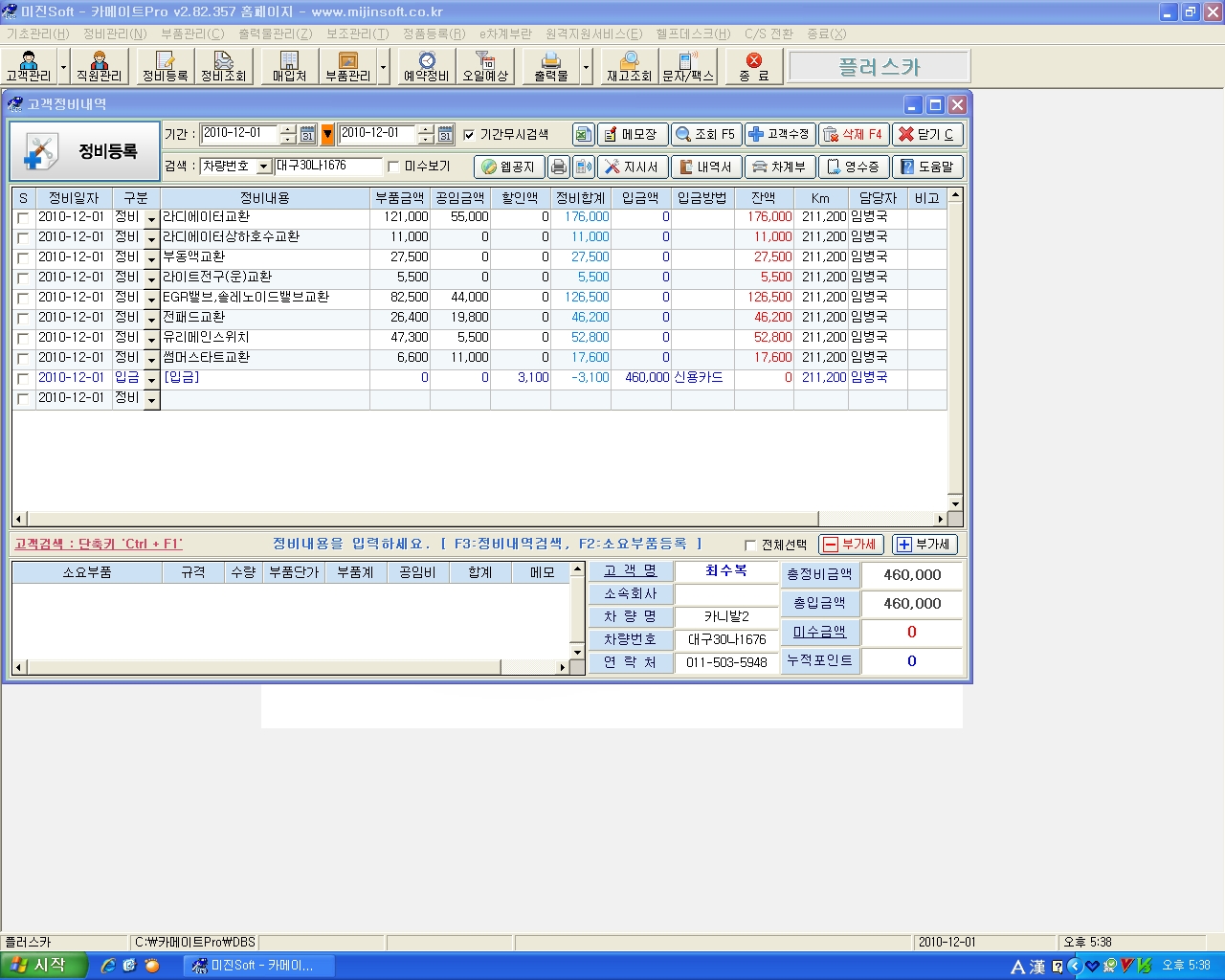Toggle 기간무시검색 checkbox
1225x980 pixels.
tap(469, 135)
